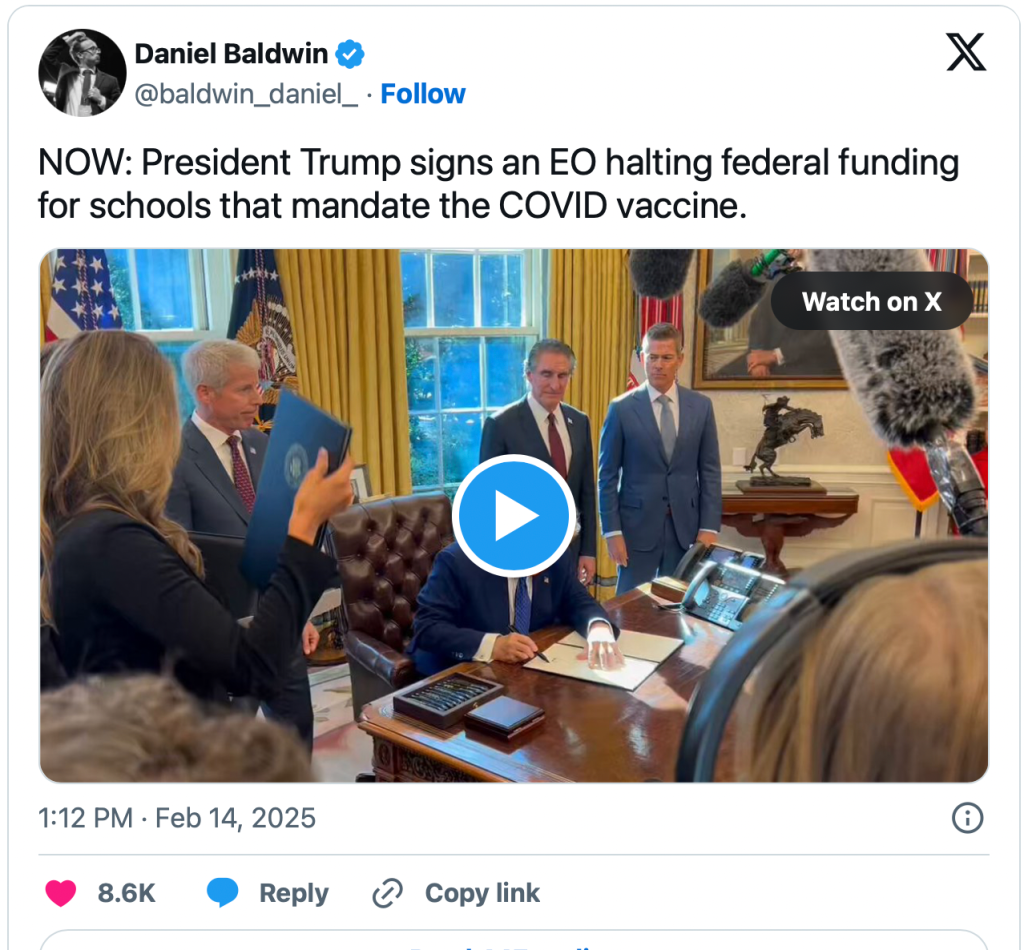
Task: Click the Watch on X button
Action: click(x=871, y=302)
